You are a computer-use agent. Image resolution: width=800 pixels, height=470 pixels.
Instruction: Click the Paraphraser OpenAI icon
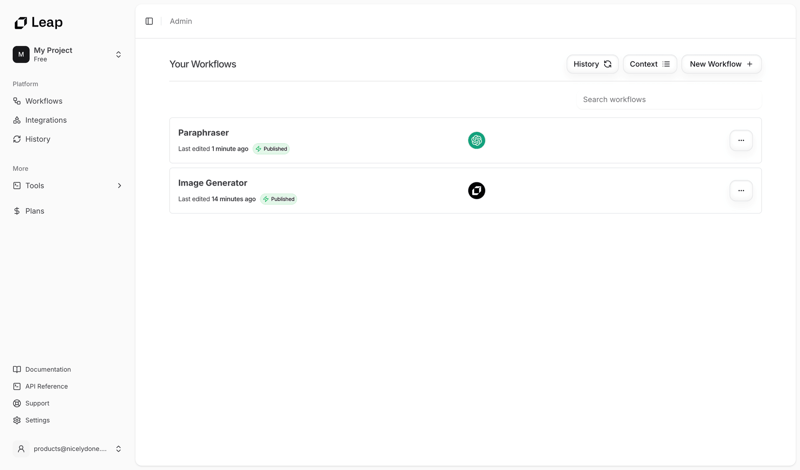click(477, 140)
